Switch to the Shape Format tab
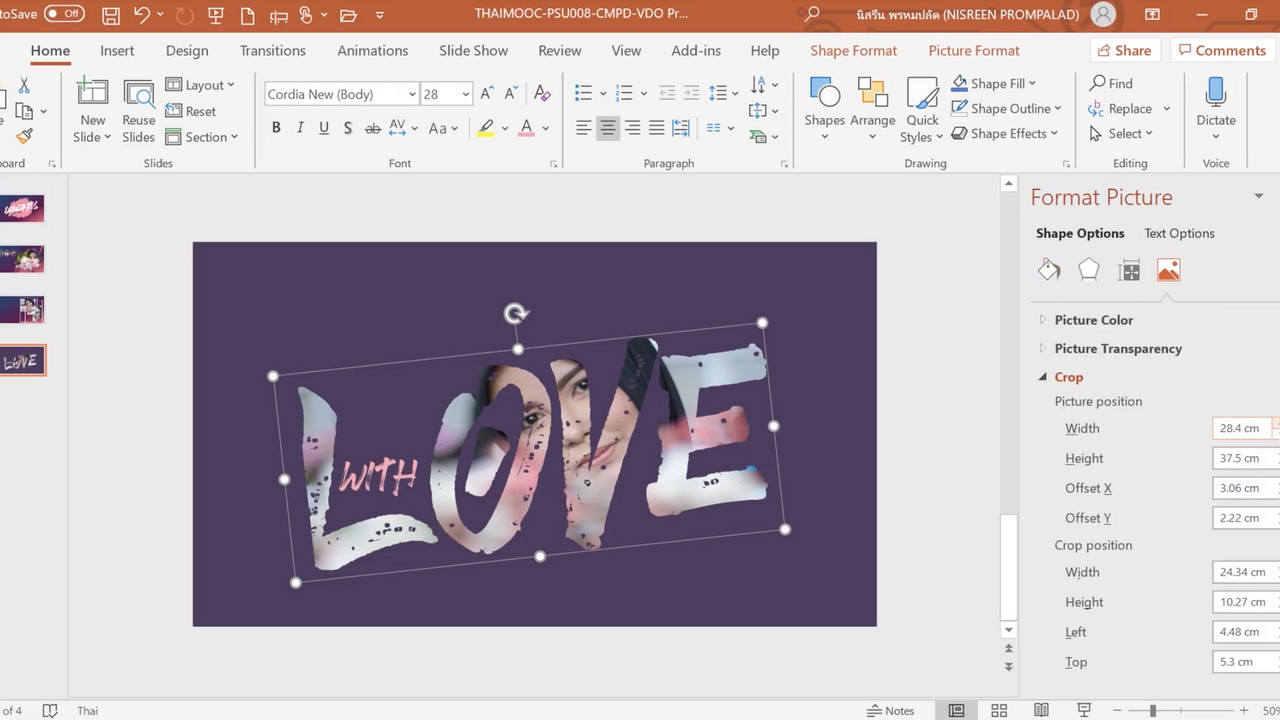The image size is (1280, 720). 854,51
